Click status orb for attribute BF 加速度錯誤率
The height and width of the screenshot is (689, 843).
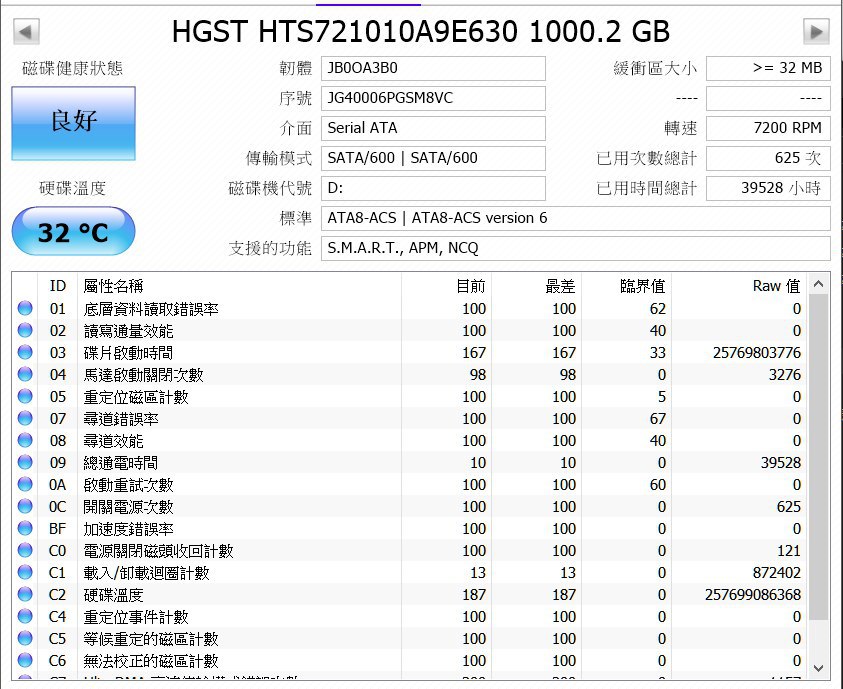tap(25, 529)
